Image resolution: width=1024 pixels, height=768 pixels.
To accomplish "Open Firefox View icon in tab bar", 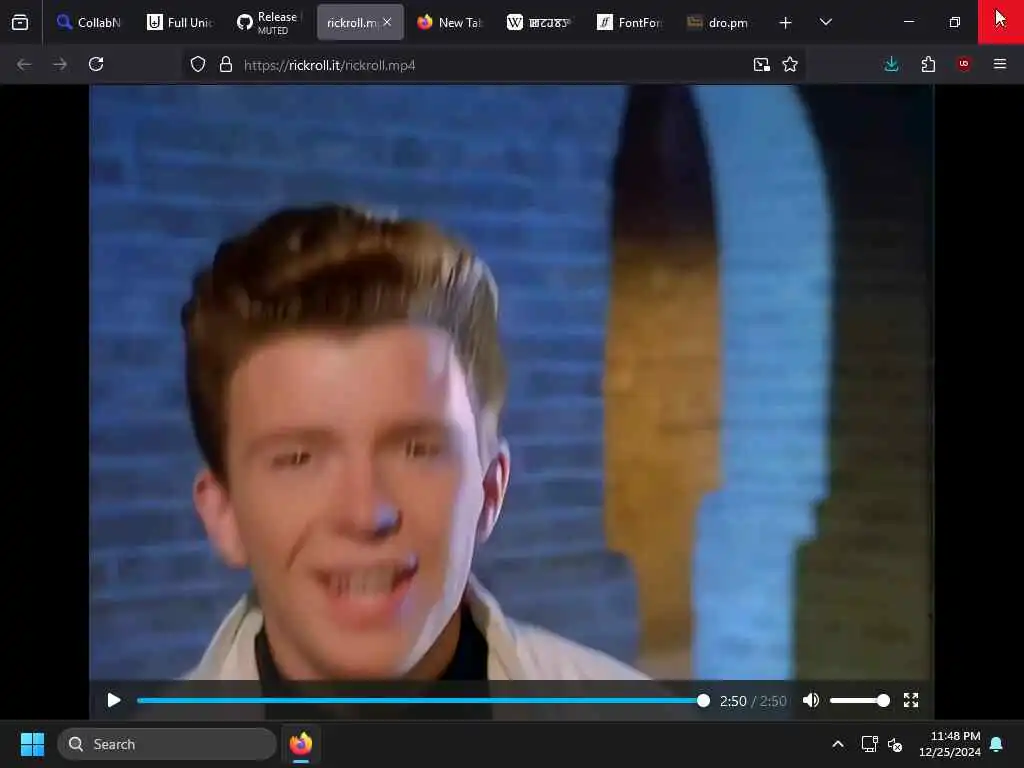I will (x=20, y=23).
